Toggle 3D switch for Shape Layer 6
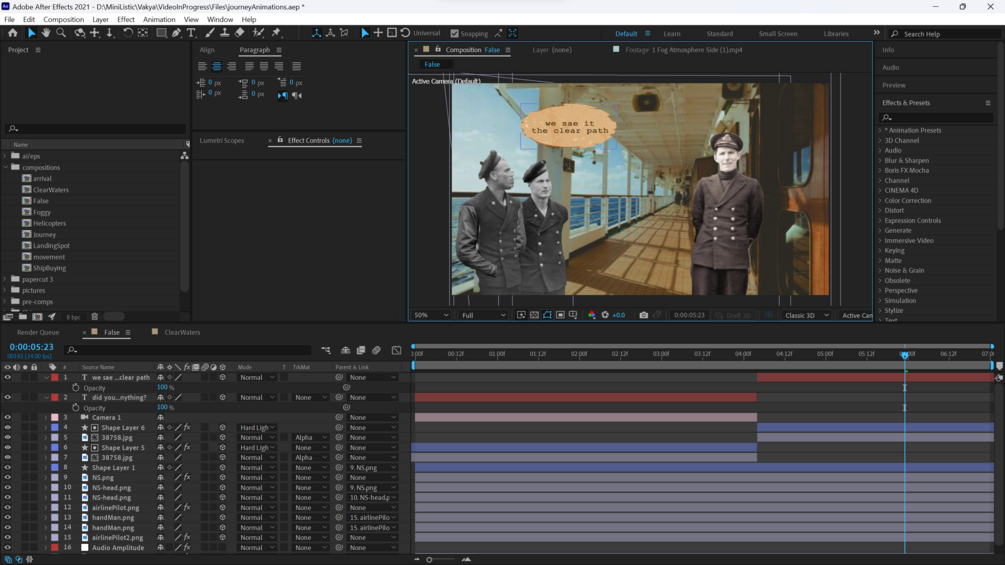Screen dimensions: 1005x565 [x=222, y=427]
